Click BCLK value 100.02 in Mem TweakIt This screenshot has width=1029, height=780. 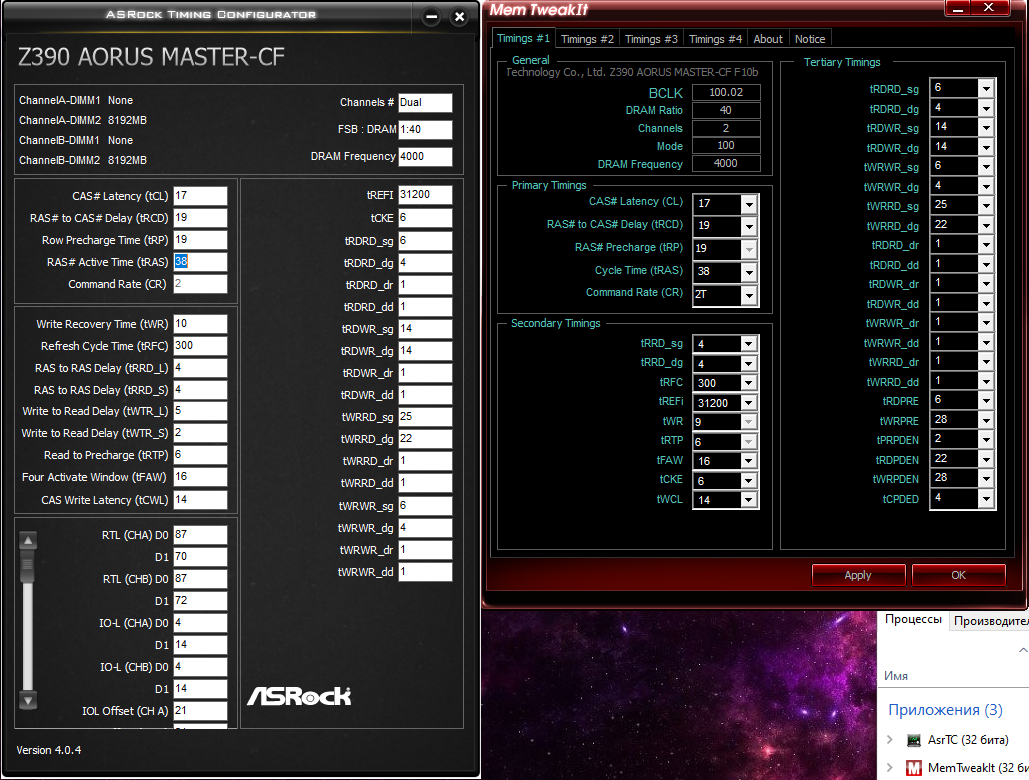click(726, 92)
